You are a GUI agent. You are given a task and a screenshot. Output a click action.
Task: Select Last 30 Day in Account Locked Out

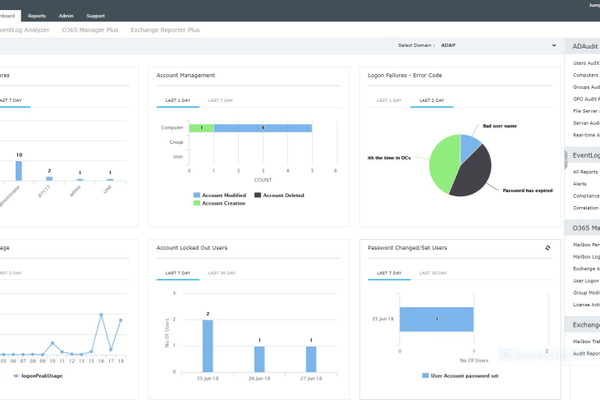tap(222, 273)
